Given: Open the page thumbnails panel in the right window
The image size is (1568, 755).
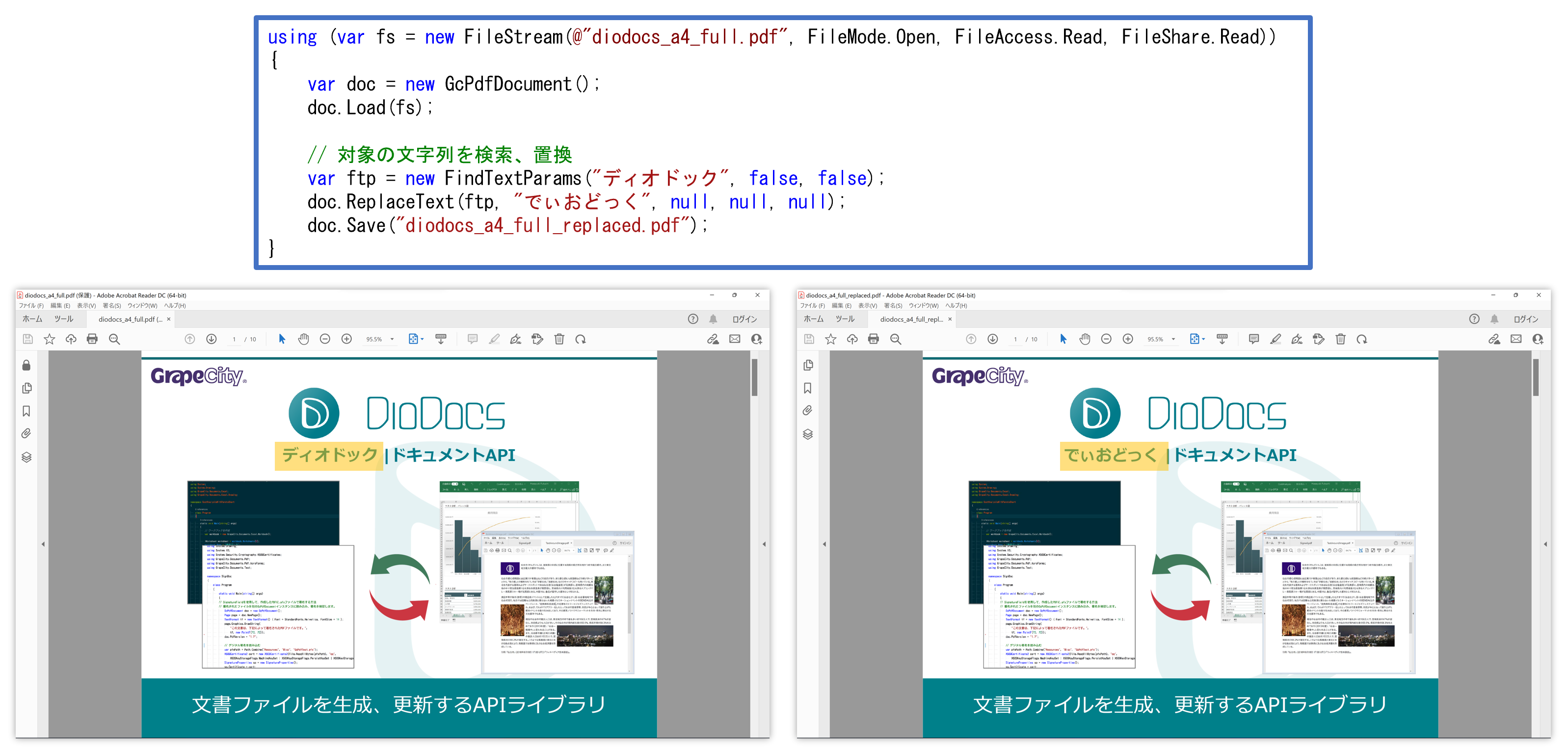Looking at the screenshot, I should pos(808,365).
